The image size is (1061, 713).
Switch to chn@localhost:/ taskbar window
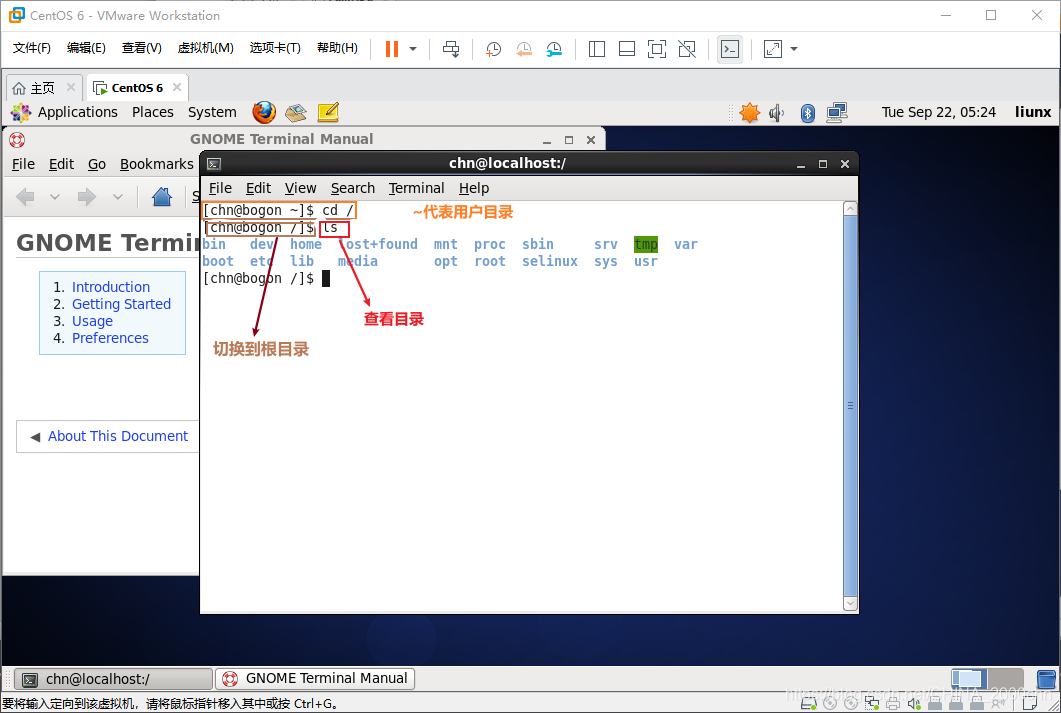pyautogui.click(x=113, y=678)
